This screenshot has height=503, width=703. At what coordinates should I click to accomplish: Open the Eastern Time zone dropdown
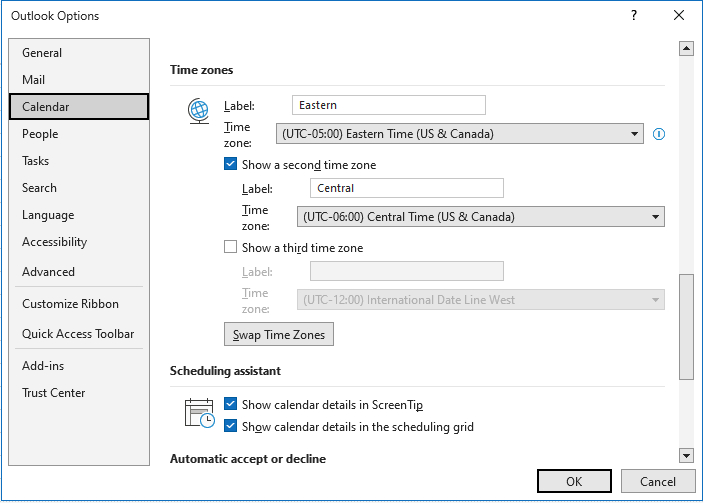pos(460,134)
